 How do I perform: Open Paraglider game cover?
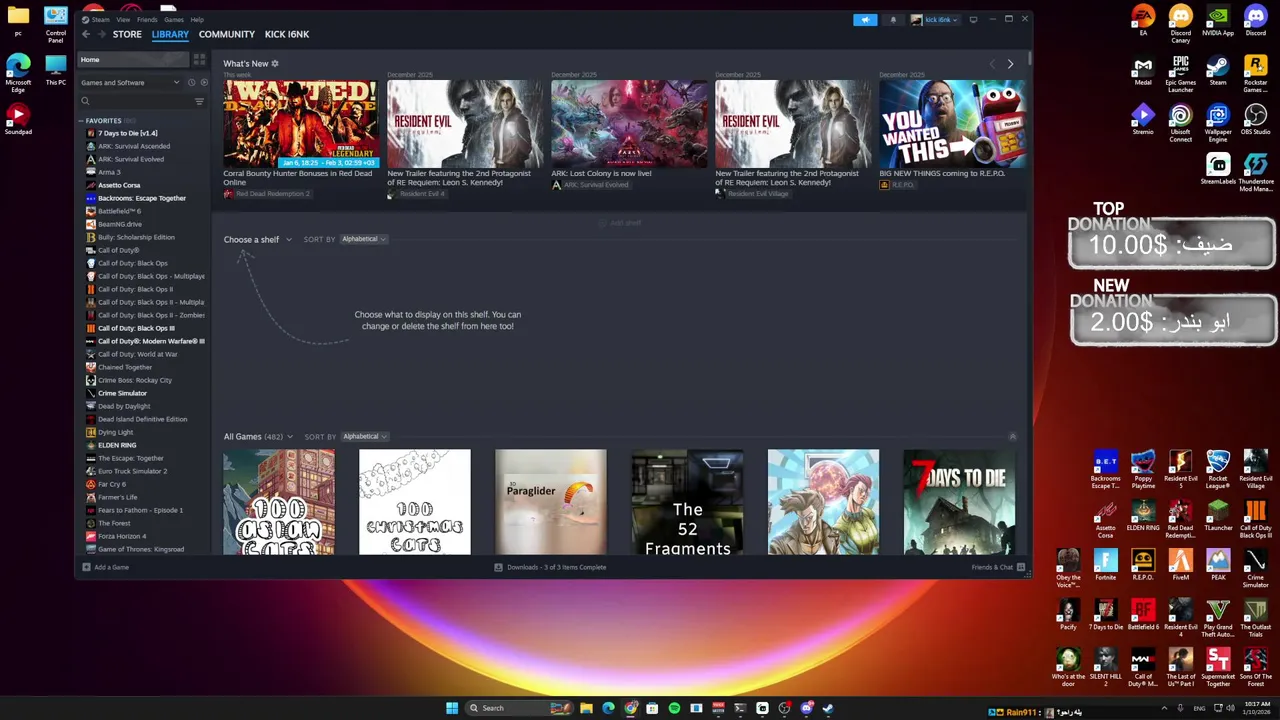click(551, 502)
